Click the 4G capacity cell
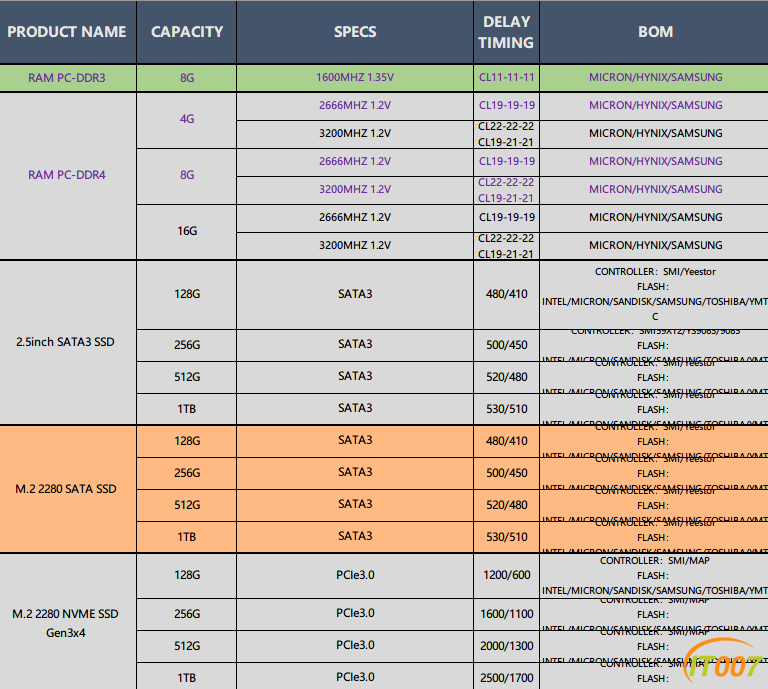 click(187, 119)
